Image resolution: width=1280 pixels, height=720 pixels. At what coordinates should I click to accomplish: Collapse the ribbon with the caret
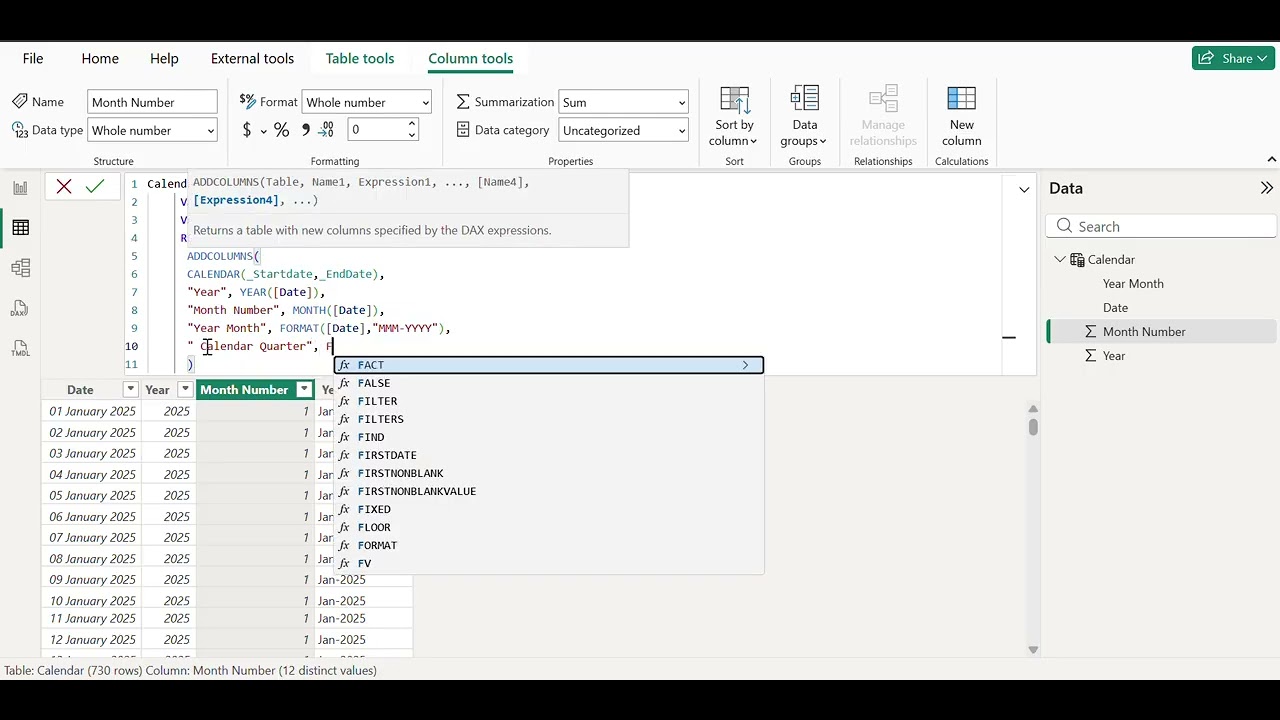pos(1272,160)
